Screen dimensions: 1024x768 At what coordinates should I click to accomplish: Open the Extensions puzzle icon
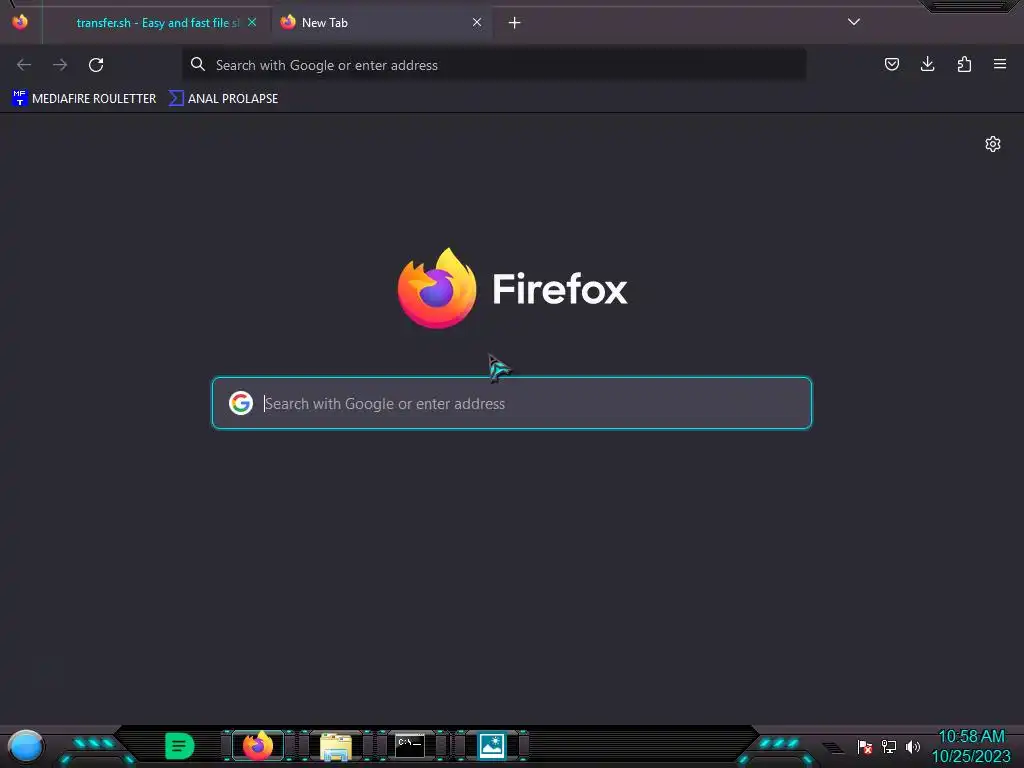tap(964, 64)
